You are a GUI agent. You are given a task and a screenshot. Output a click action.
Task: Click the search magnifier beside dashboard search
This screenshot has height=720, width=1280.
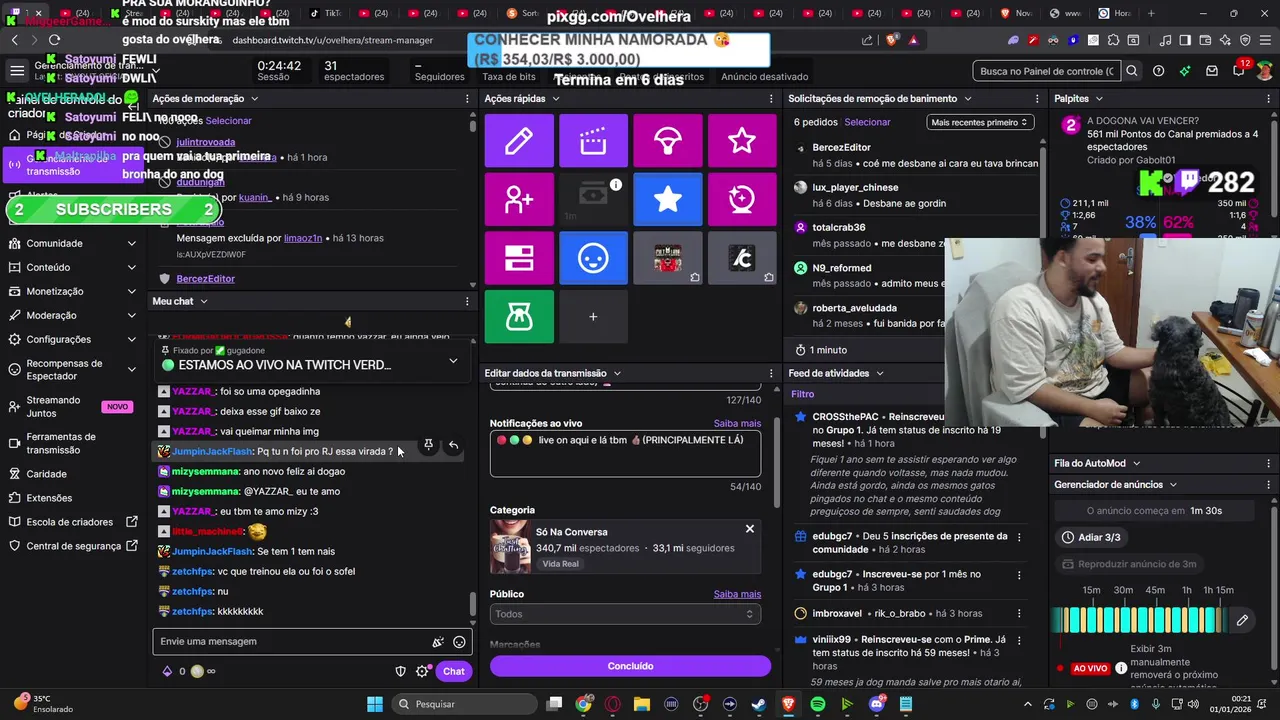point(1132,71)
